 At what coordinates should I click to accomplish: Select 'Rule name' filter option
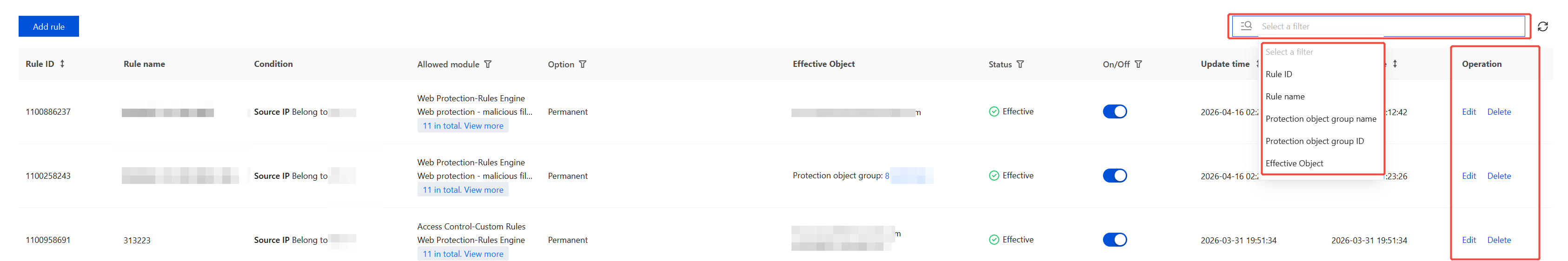pos(1285,97)
